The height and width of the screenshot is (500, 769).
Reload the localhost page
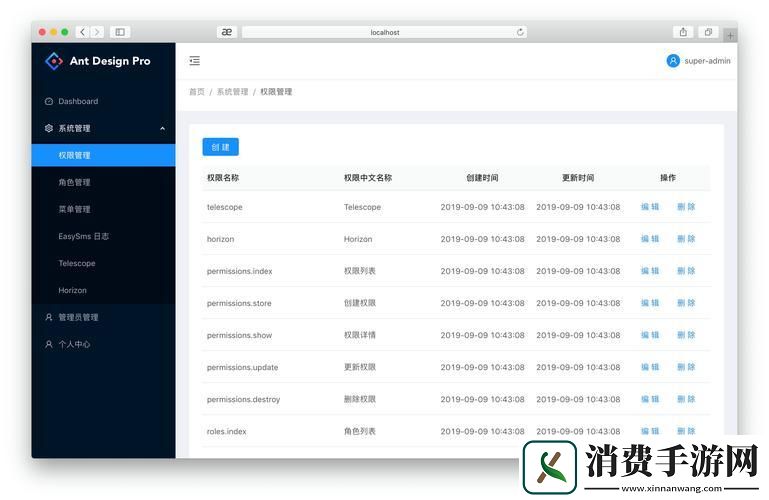coord(520,32)
